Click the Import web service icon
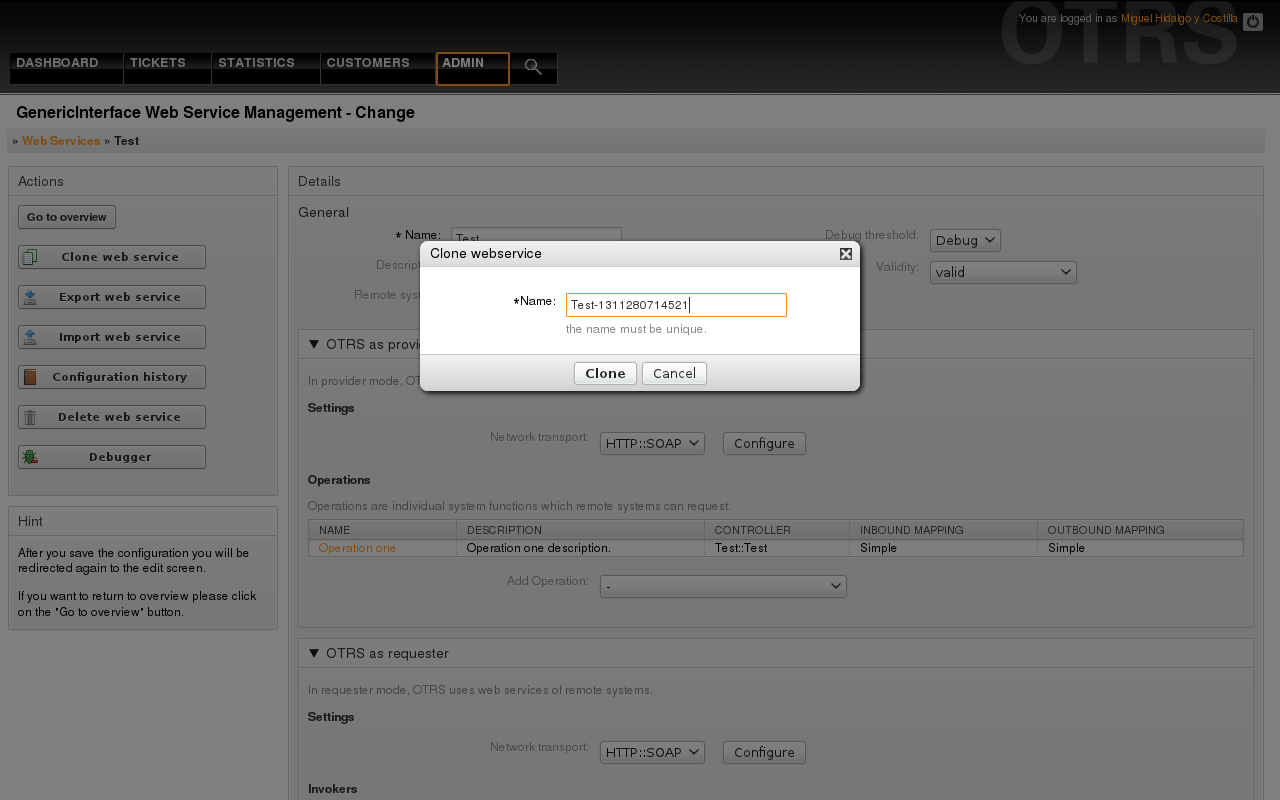The height and width of the screenshot is (800, 1280). click(x=30, y=337)
